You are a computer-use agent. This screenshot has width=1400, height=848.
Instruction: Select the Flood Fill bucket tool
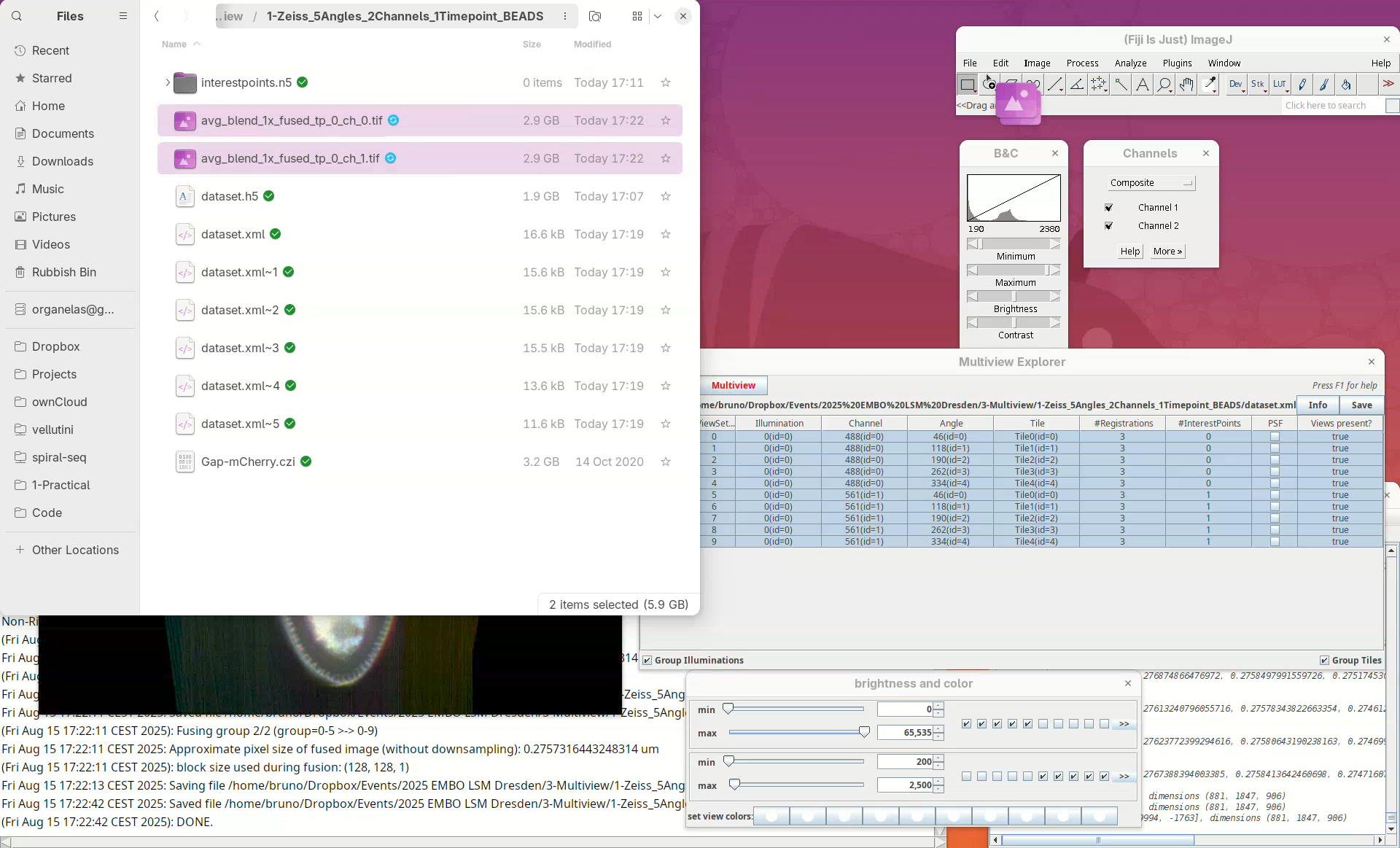(x=1346, y=85)
